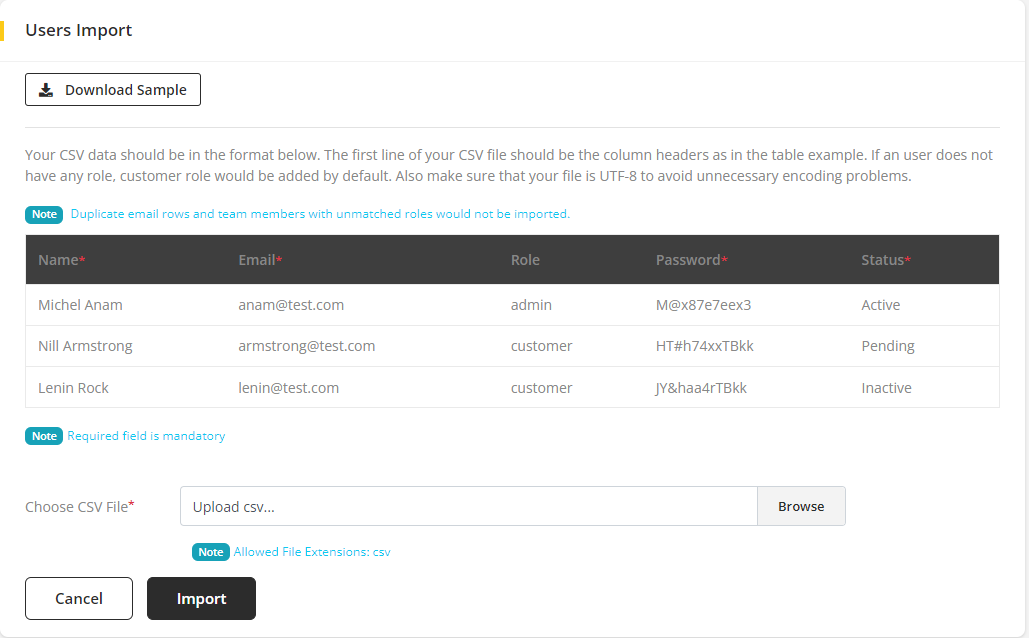The image size is (1029, 638).
Task: Click the Users Import heading
Action: tap(79, 30)
